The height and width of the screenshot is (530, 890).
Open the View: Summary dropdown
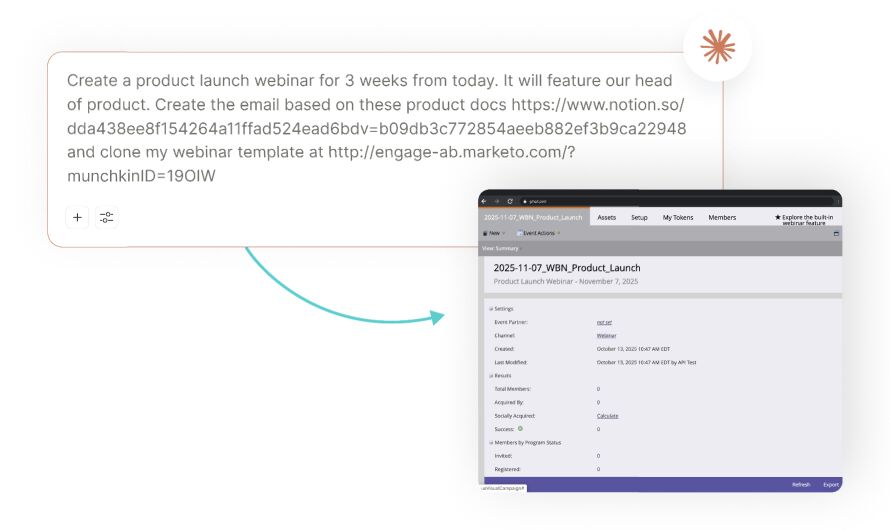point(500,249)
